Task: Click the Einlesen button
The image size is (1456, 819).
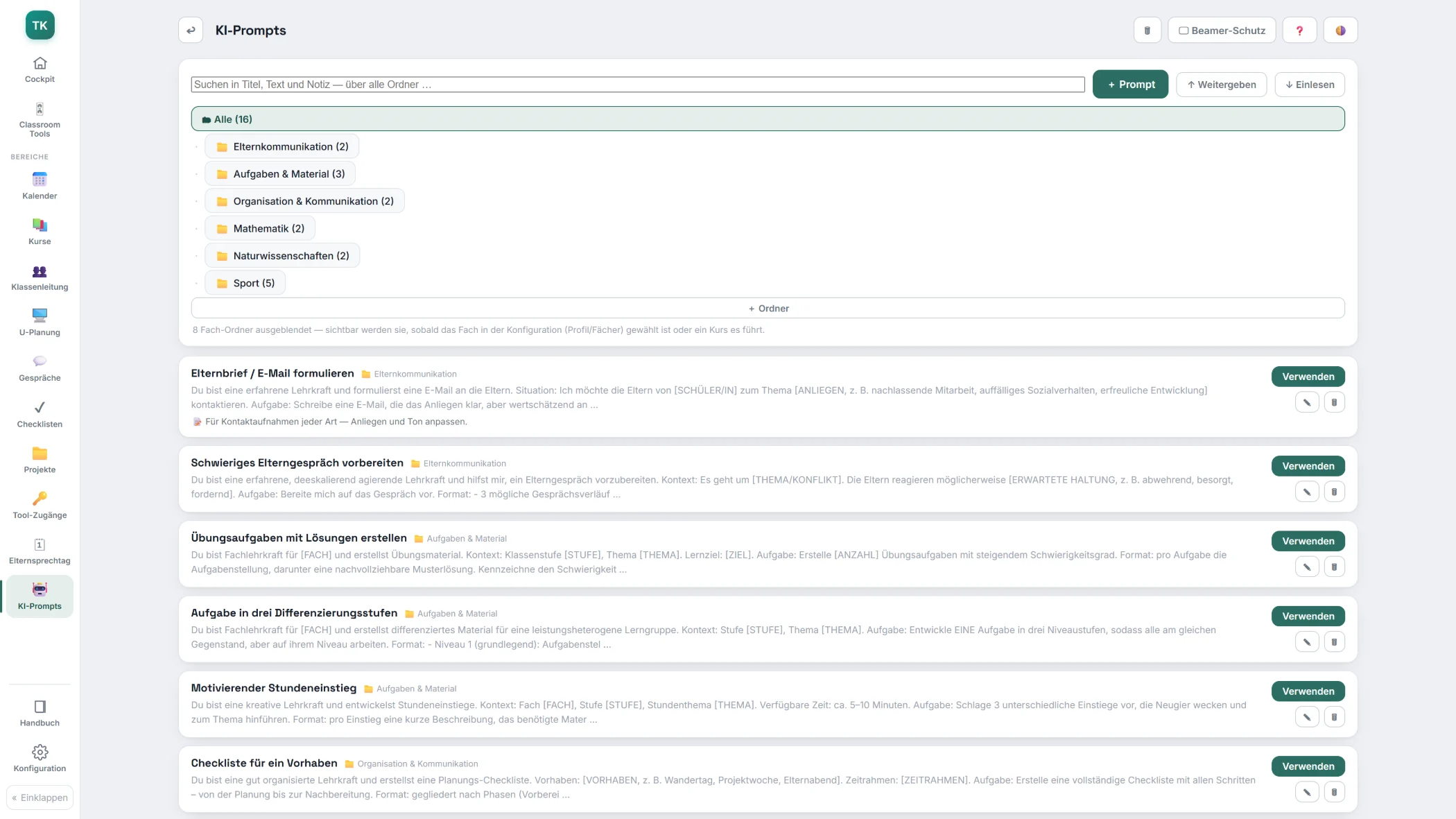Action: (1309, 85)
